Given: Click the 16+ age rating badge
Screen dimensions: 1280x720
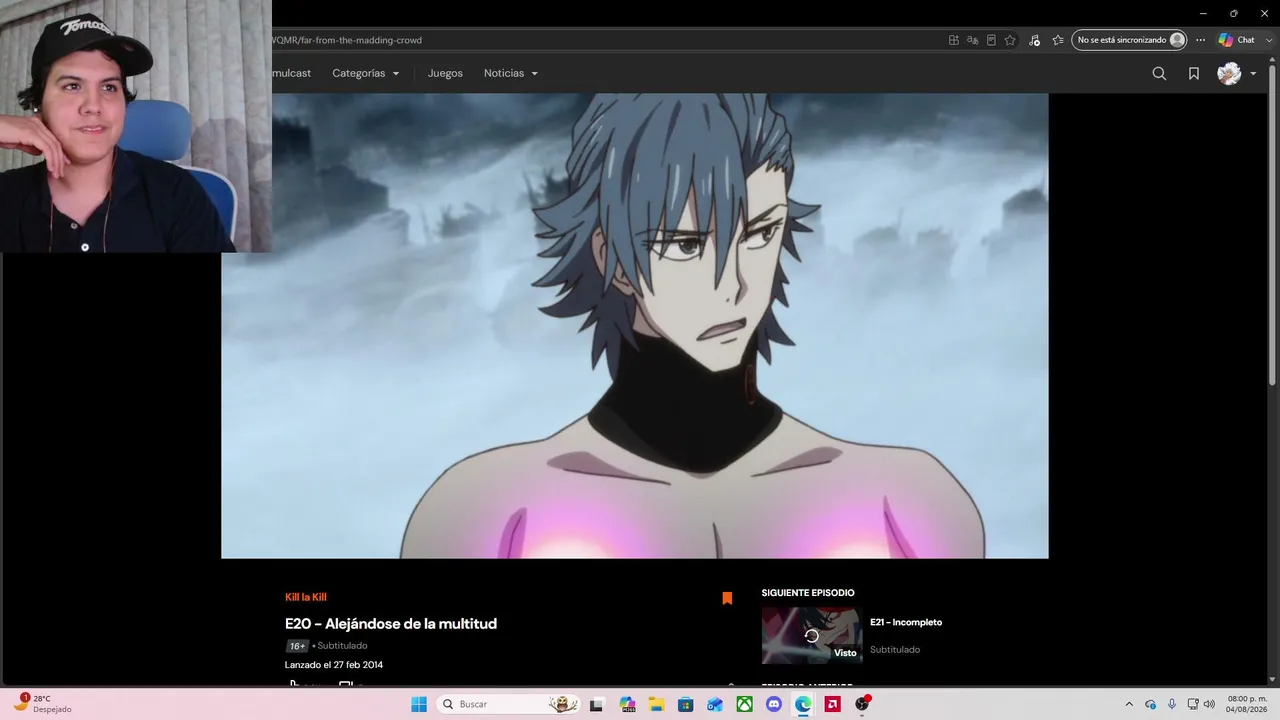Looking at the screenshot, I should [297, 646].
